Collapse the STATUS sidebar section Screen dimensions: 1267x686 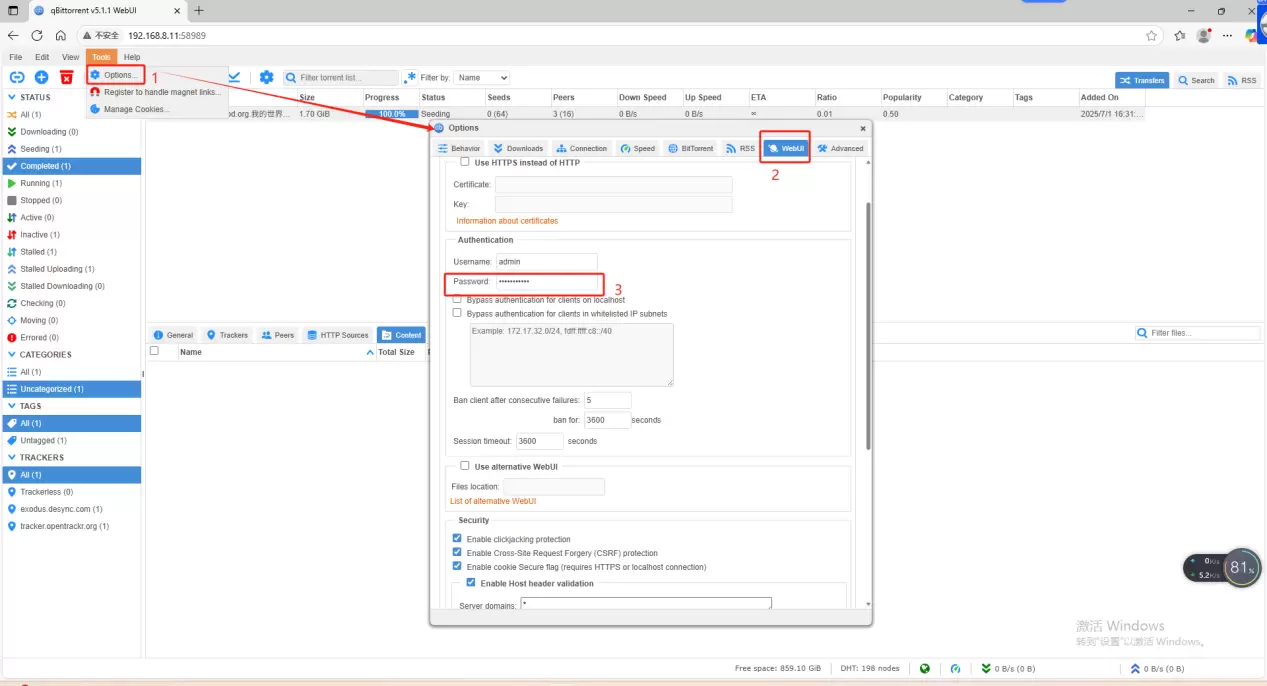(12, 97)
